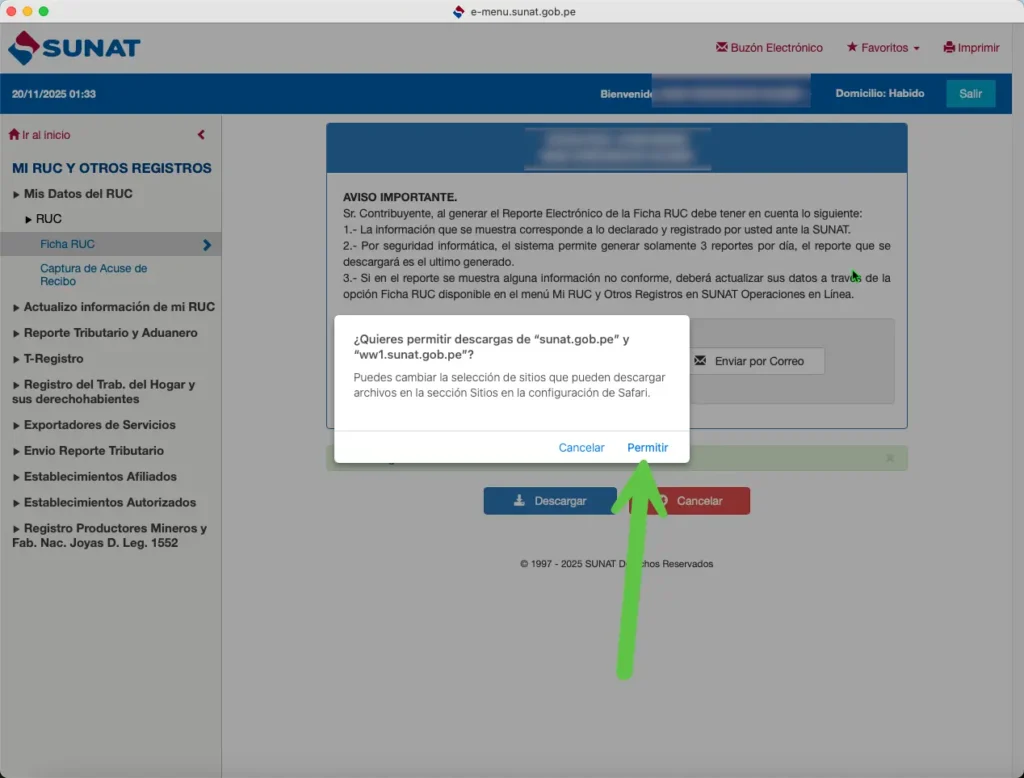Open the Favoritos dropdown menu
This screenshot has width=1024, height=778.
[x=883, y=48]
